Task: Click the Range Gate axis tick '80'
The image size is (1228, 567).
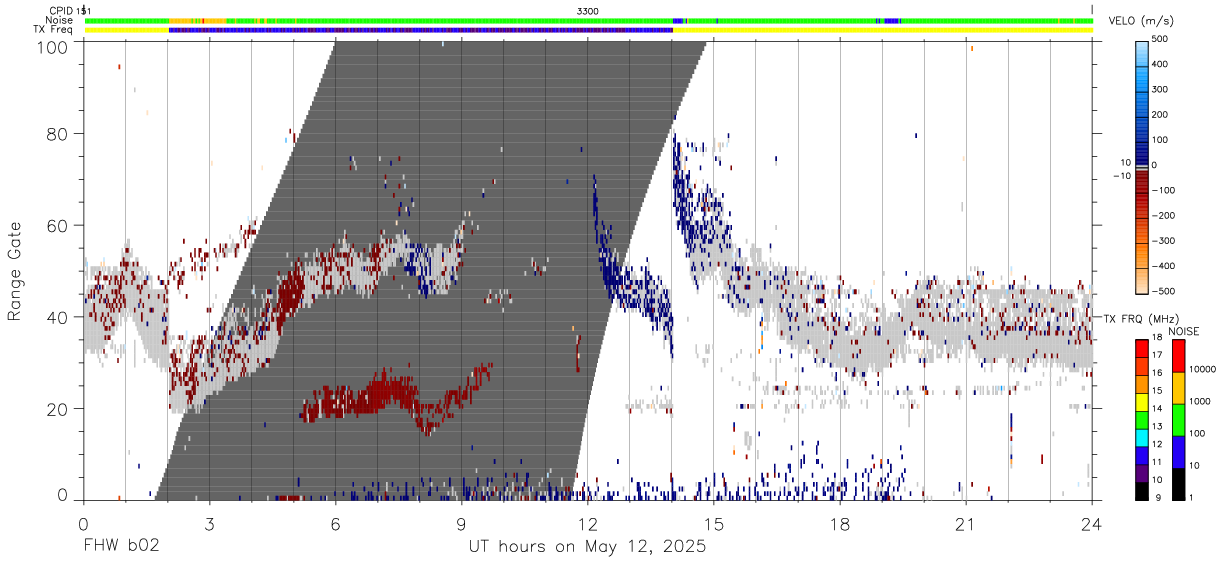Action: (58, 134)
